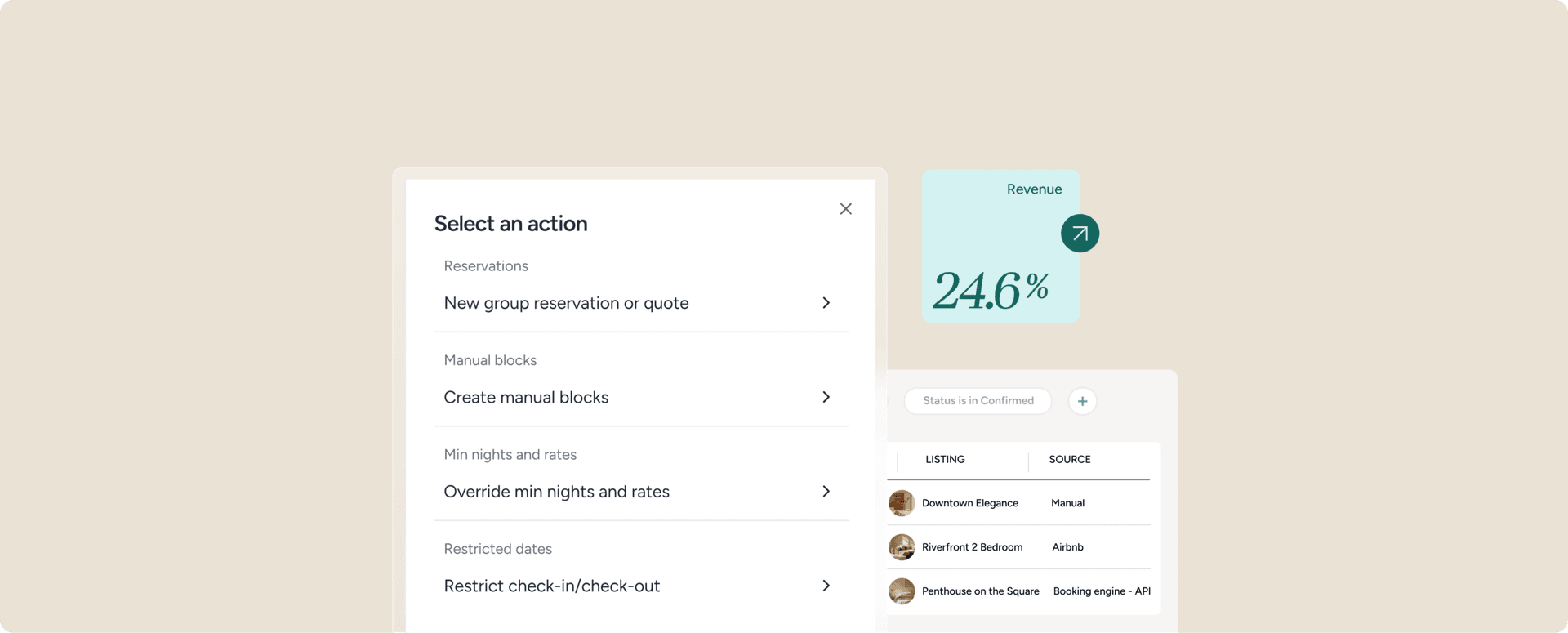Click the Riverfront 2 Bedroom thumbnail
1568x633 pixels.
pyautogui.click(x=902, y=547)
